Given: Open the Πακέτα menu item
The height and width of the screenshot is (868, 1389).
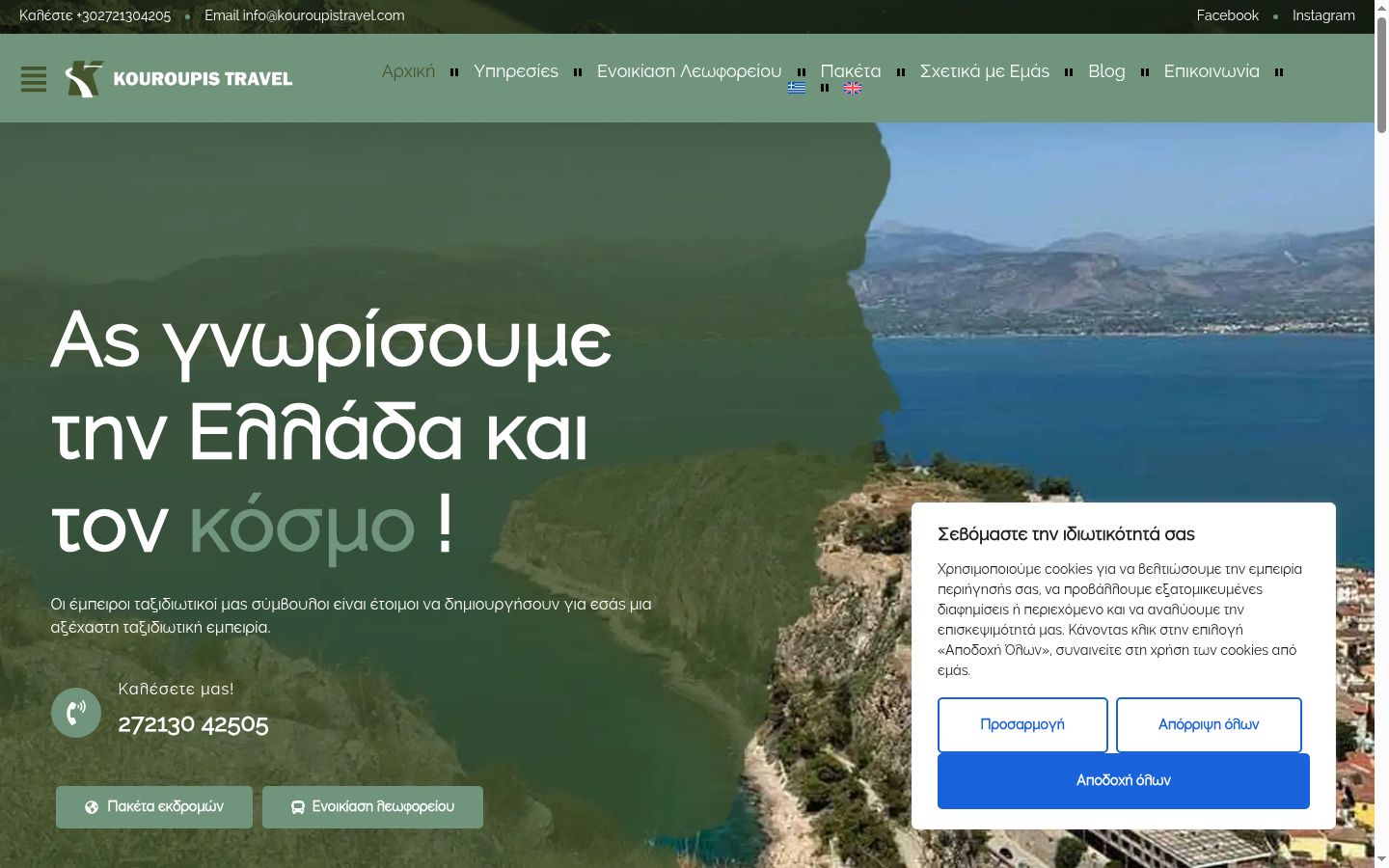Looking at the screenshot, I should pos(851,71).
